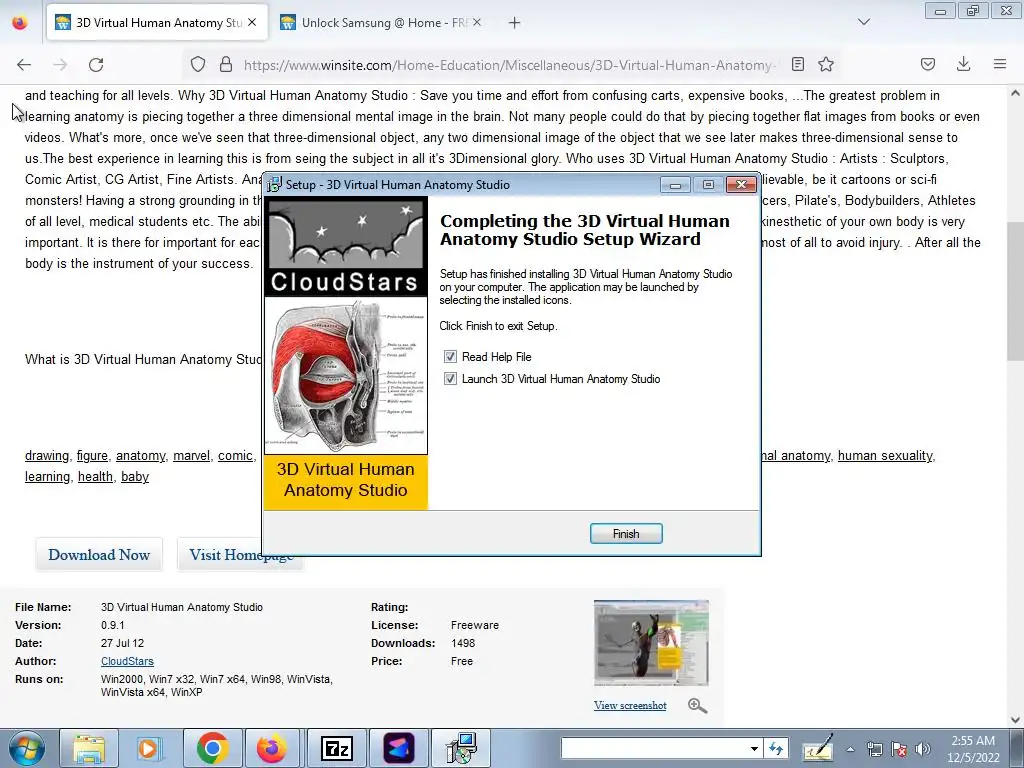Minimize the Firefox window
This screenshot has height=768, width=1024.
tap(940, 11)
